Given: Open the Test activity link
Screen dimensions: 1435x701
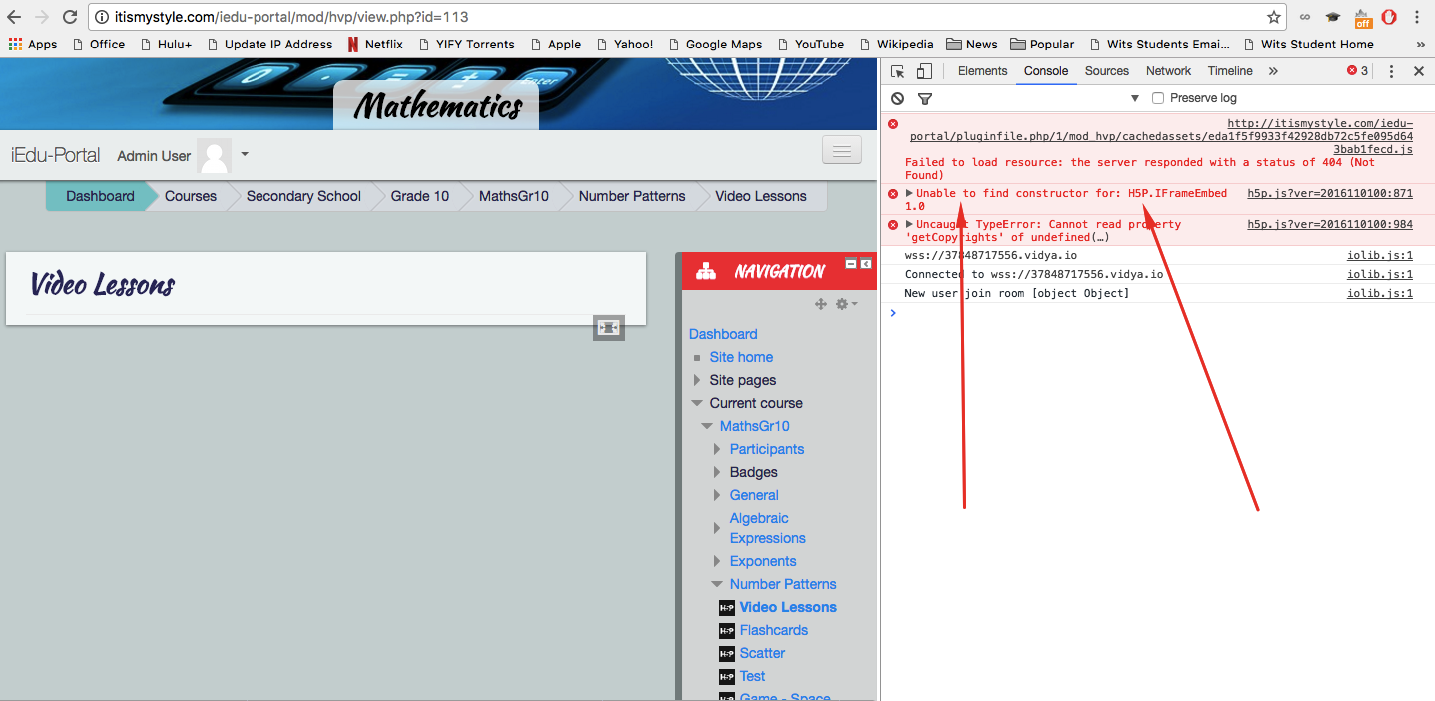Looking at the screenshot, I should (753, 676).
